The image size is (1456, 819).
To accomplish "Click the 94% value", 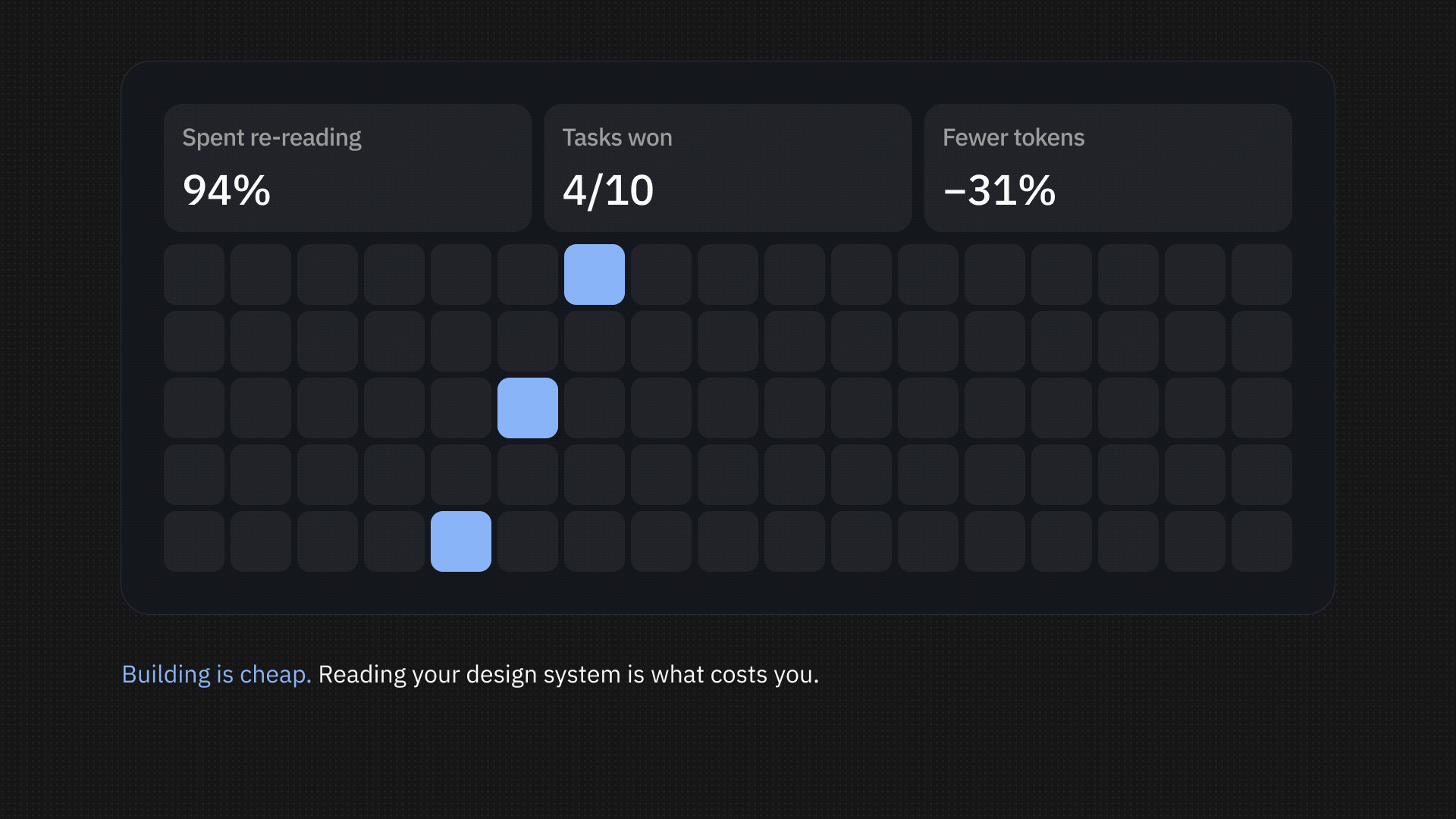I will (227, 190).
